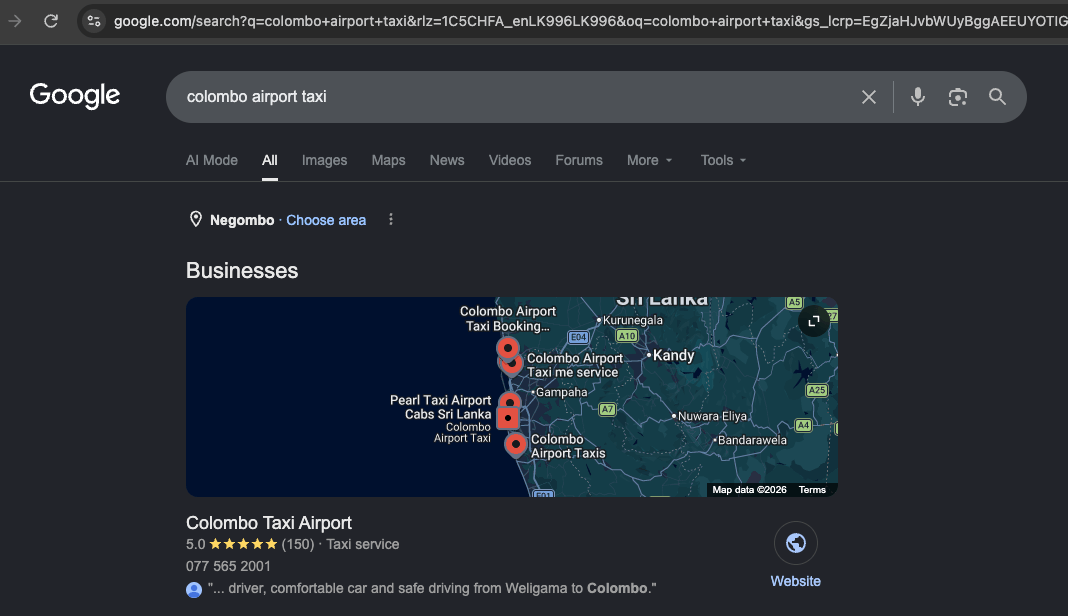The height and width of the screenshot is (616, 1068).
Task: Click the Google logo
Action: tap(74, 95)
